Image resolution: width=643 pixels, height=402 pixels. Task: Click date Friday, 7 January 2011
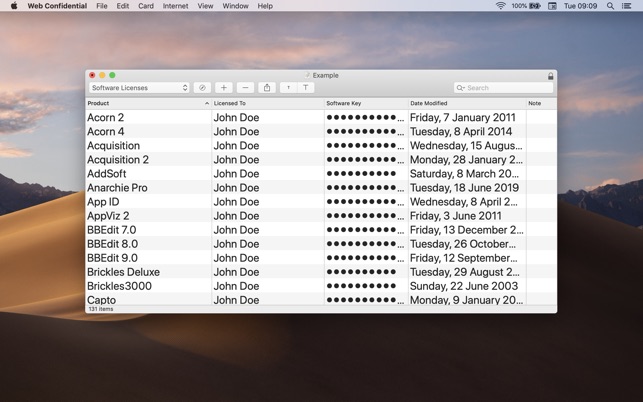(463, 118)
